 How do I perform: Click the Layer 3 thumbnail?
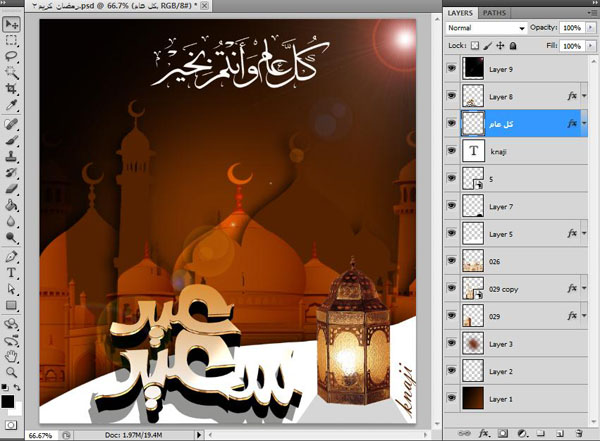pyautogui.click(x=473, y=343)
